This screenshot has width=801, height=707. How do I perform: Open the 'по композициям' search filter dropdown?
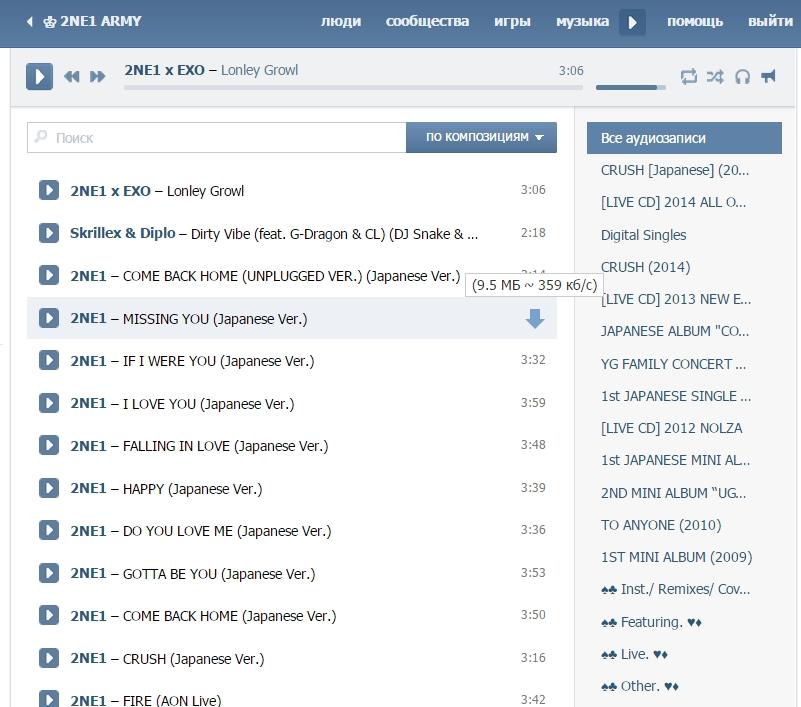click(x=481, y=137)
